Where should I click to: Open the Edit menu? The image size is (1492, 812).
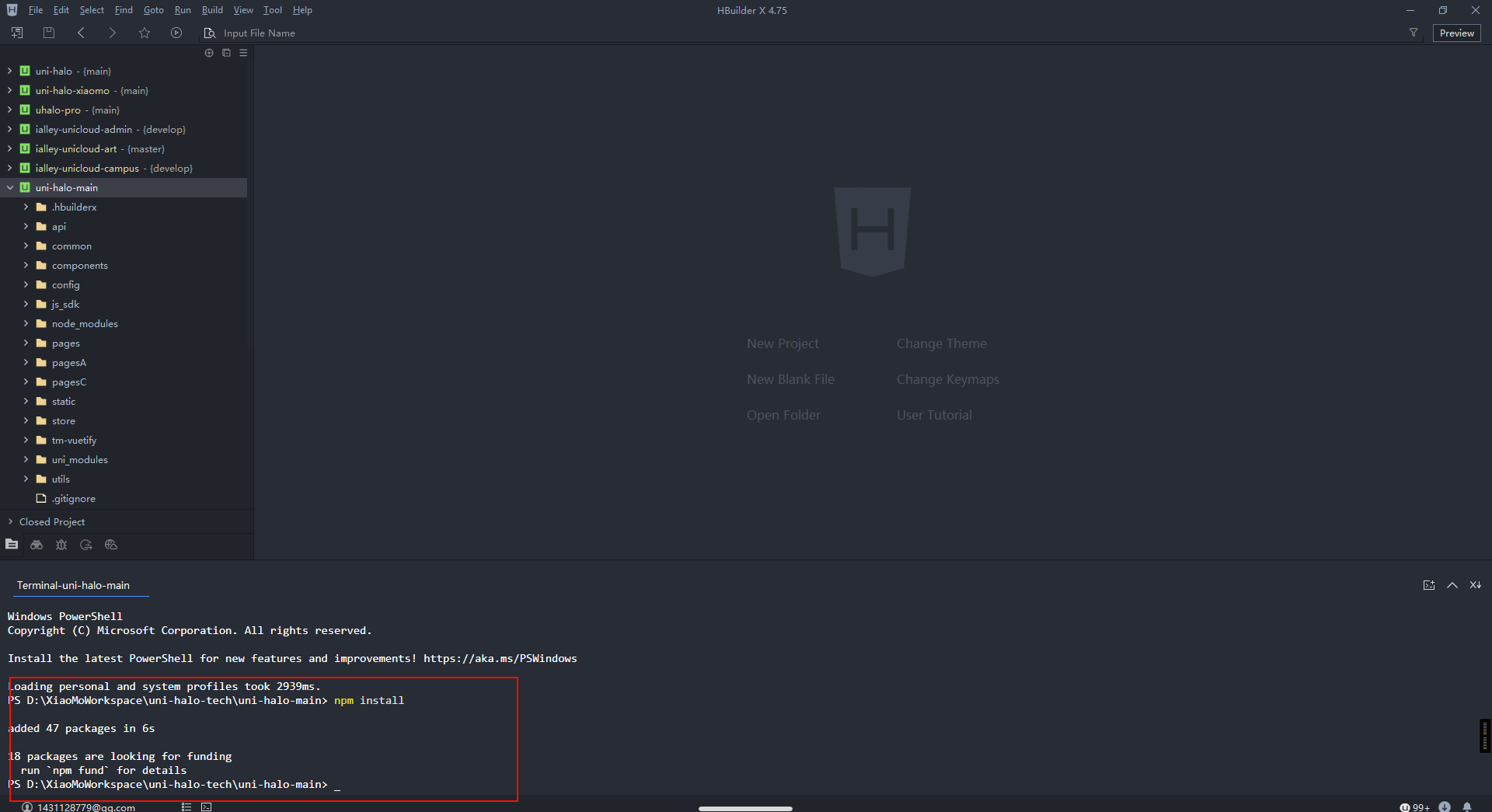(x=61, y=10)
